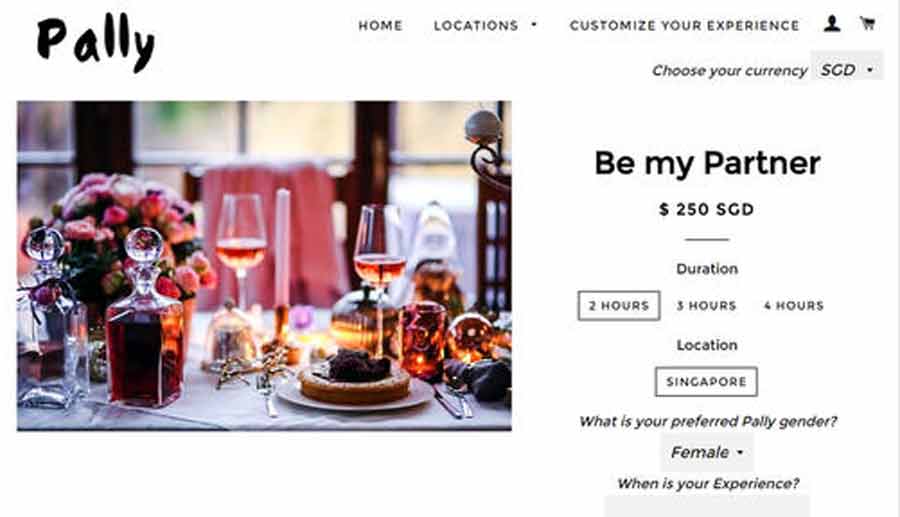The width and height of the screenshot is (900, 517).
Task: Expand the arrow beside LOCATIONS
Action: (534, 25)
